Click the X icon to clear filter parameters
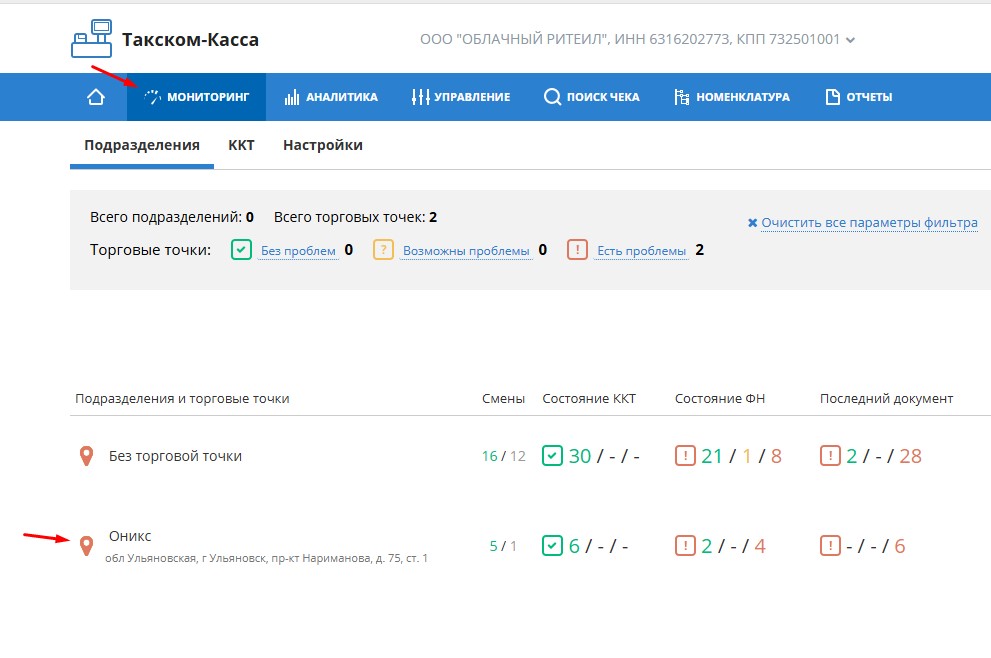The image size is (991, 658). 752,223
